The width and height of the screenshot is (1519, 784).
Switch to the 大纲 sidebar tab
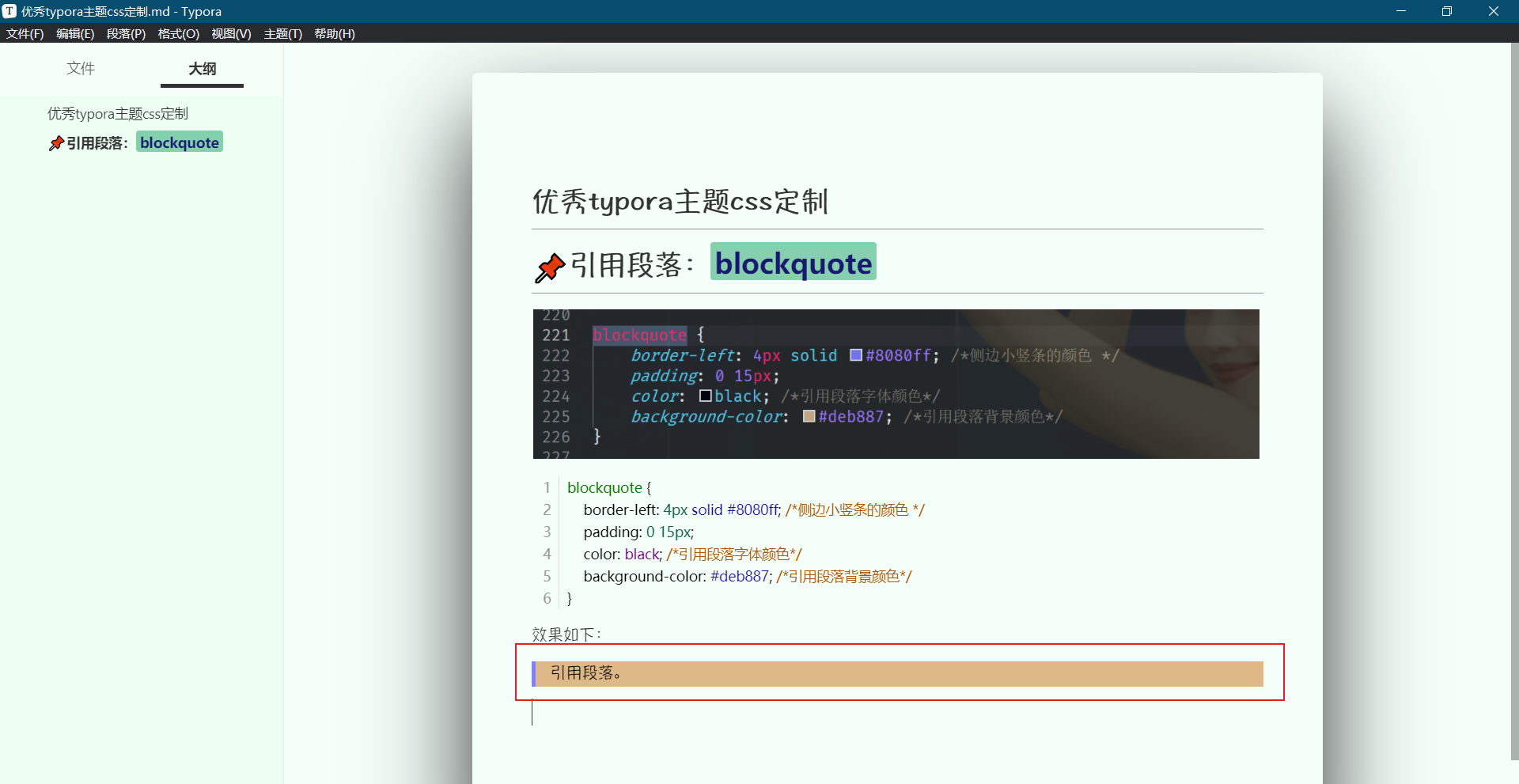pos(202,68)
